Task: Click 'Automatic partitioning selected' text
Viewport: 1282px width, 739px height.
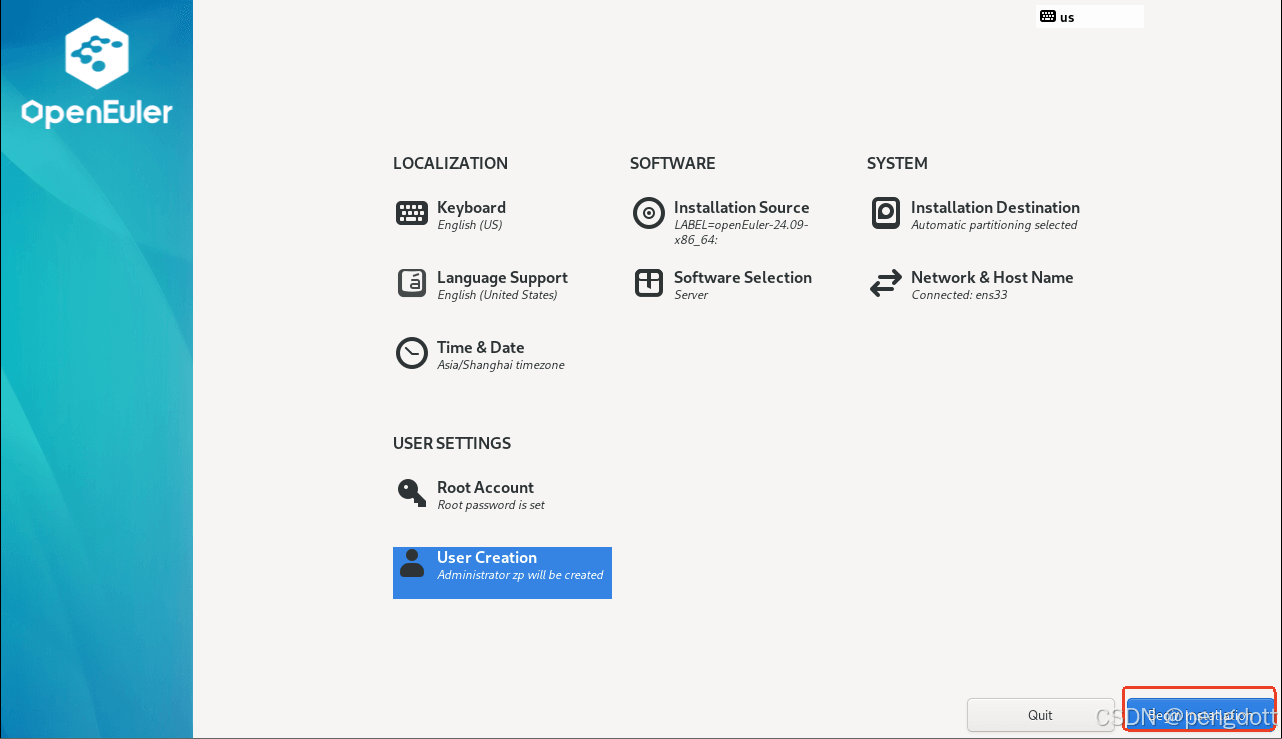Action: pos(994,225)
